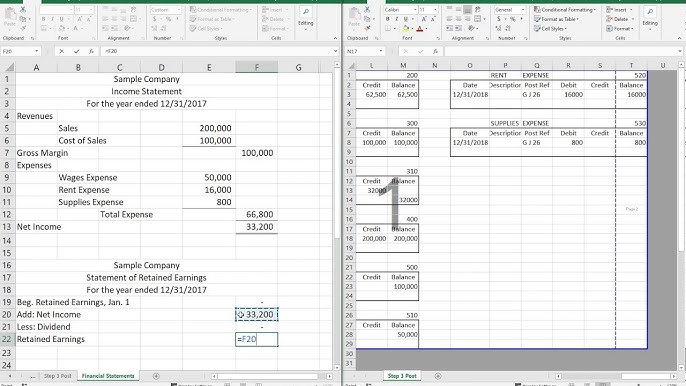
Task: Launch Font dialog in Step 3 Post window
Action: 438,39
